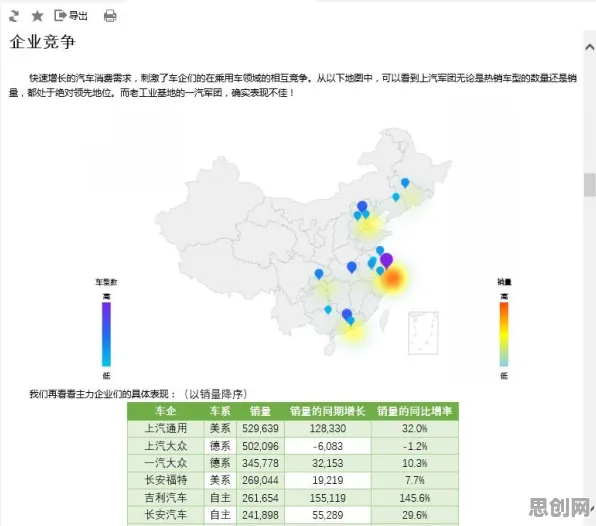Click the 车系 column header

tap(220, 411)
